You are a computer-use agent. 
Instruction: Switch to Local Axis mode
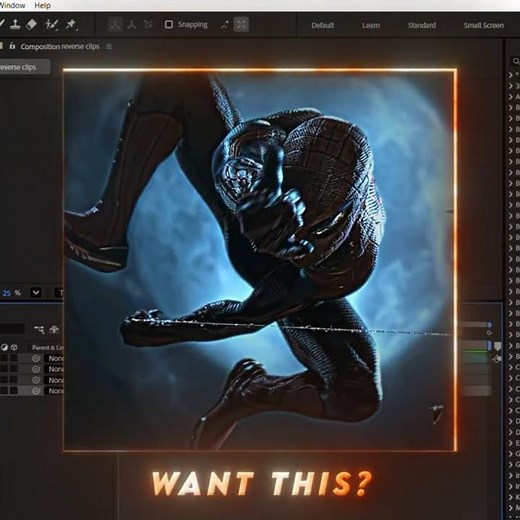tap(115, 24)
